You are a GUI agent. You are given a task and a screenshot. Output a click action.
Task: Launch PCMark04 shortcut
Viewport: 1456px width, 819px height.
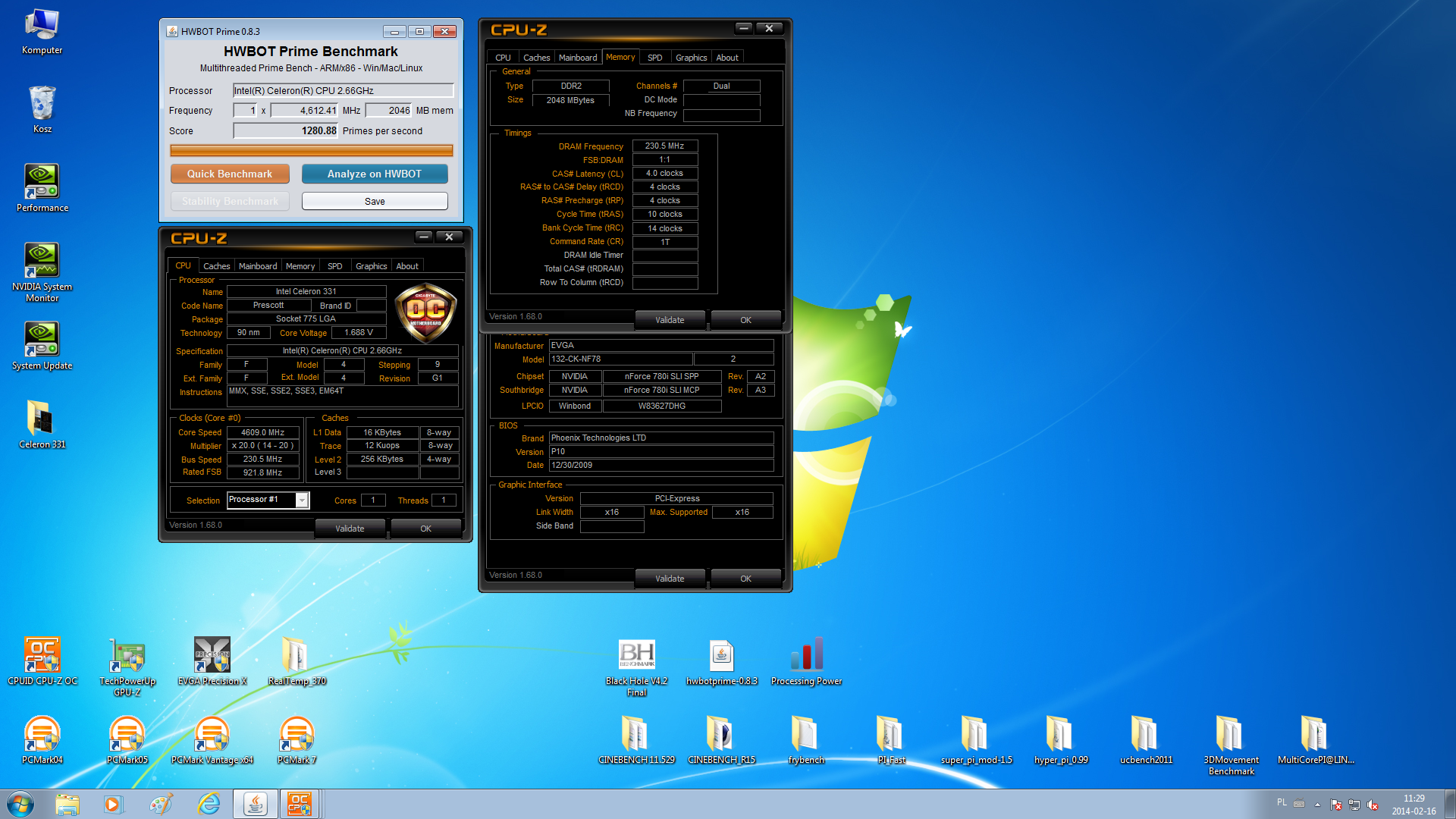click(42, 740)
